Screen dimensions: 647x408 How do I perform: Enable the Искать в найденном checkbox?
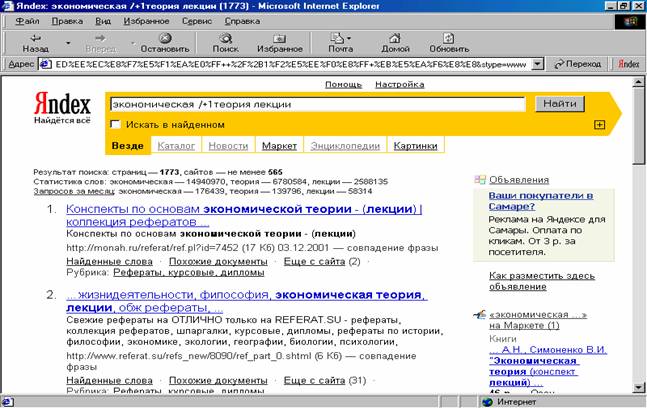tap(116, 124)
